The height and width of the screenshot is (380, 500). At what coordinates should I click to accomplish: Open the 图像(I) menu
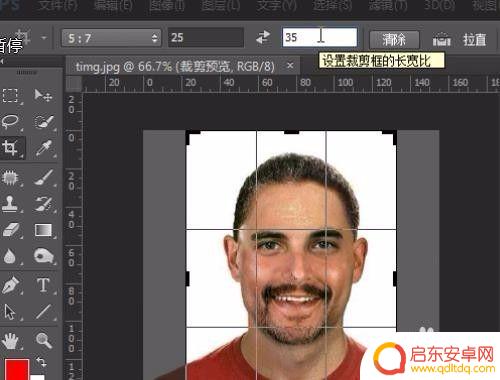166,6
